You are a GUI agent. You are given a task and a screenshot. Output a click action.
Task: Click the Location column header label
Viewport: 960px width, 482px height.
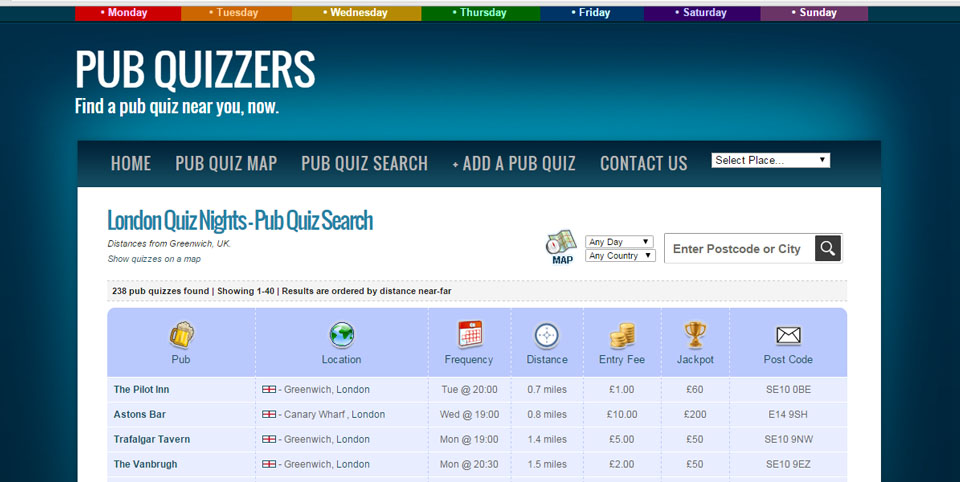[342, 360]
